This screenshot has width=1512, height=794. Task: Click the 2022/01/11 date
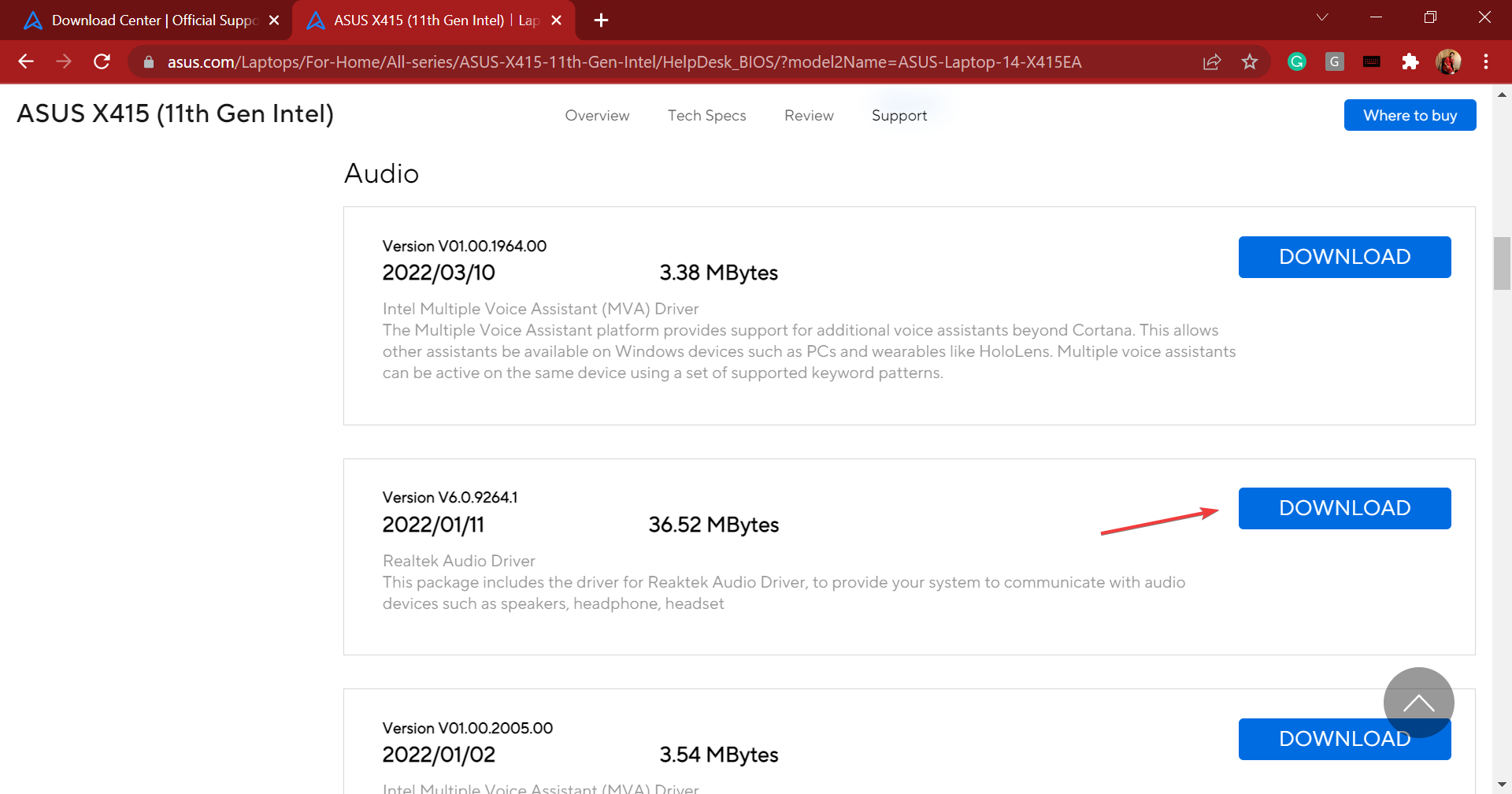click(x=433, y=525)
